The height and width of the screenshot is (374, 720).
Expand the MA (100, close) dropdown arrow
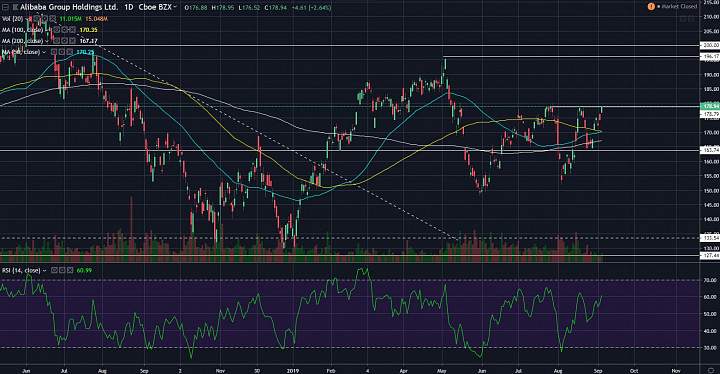(x=47, y=30)
